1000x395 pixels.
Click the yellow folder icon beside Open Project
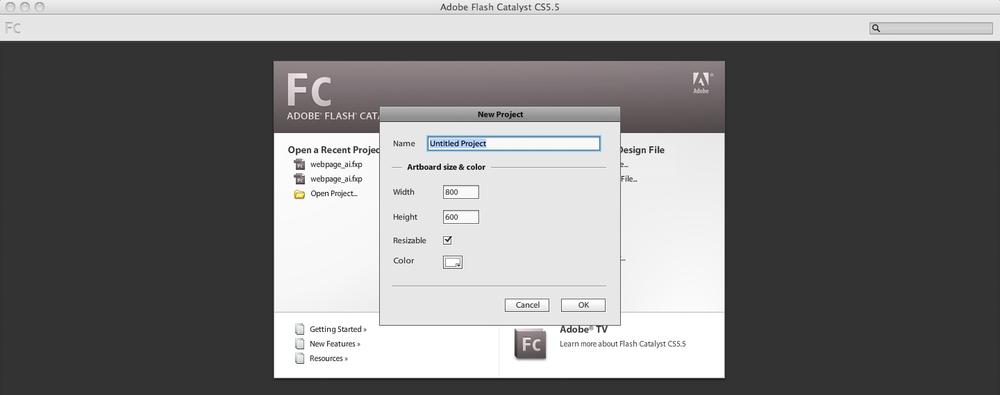(x=299, y=194)
